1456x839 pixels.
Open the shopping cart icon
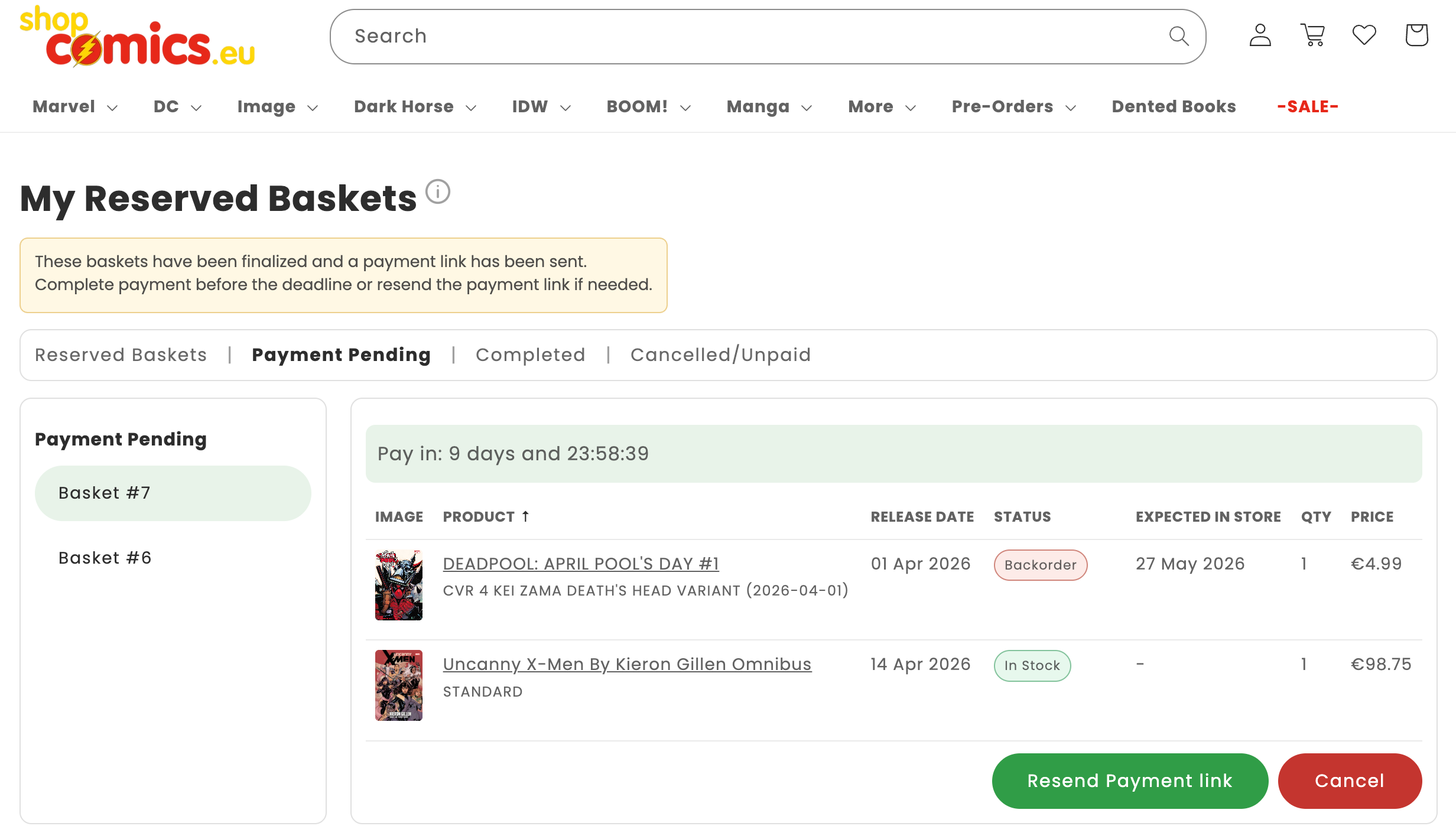[x=1312, y=35]
